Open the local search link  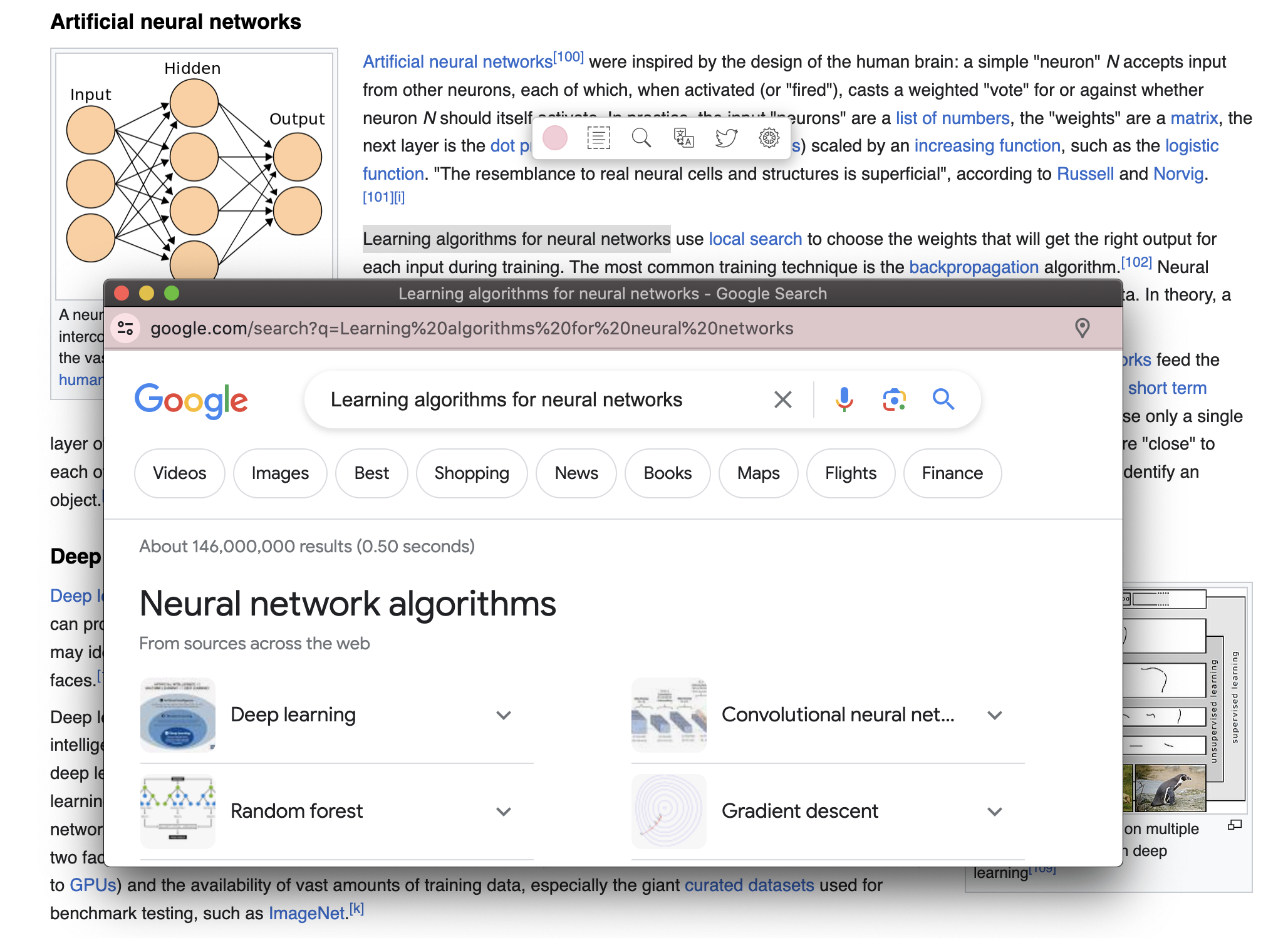[x=755, y=239]
